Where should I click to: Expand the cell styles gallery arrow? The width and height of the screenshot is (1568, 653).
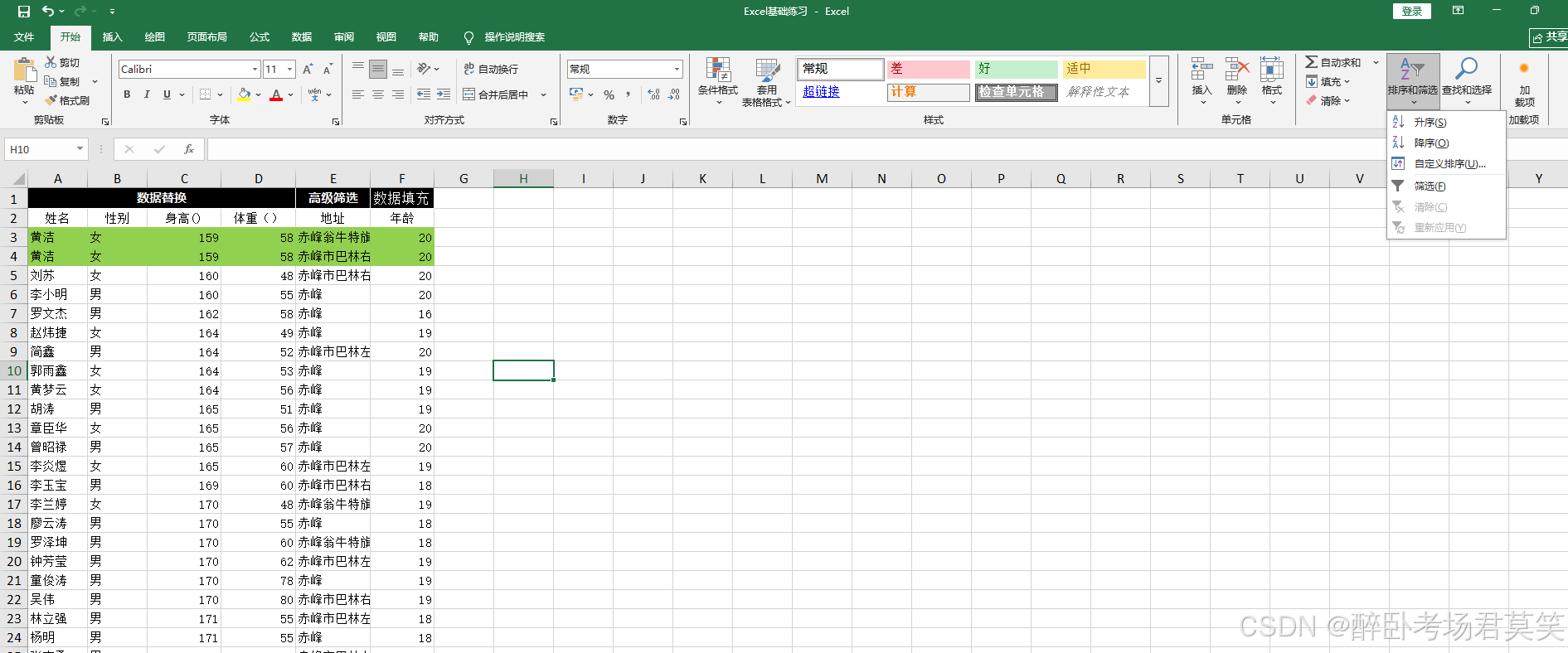click(x=1159, y=80)
